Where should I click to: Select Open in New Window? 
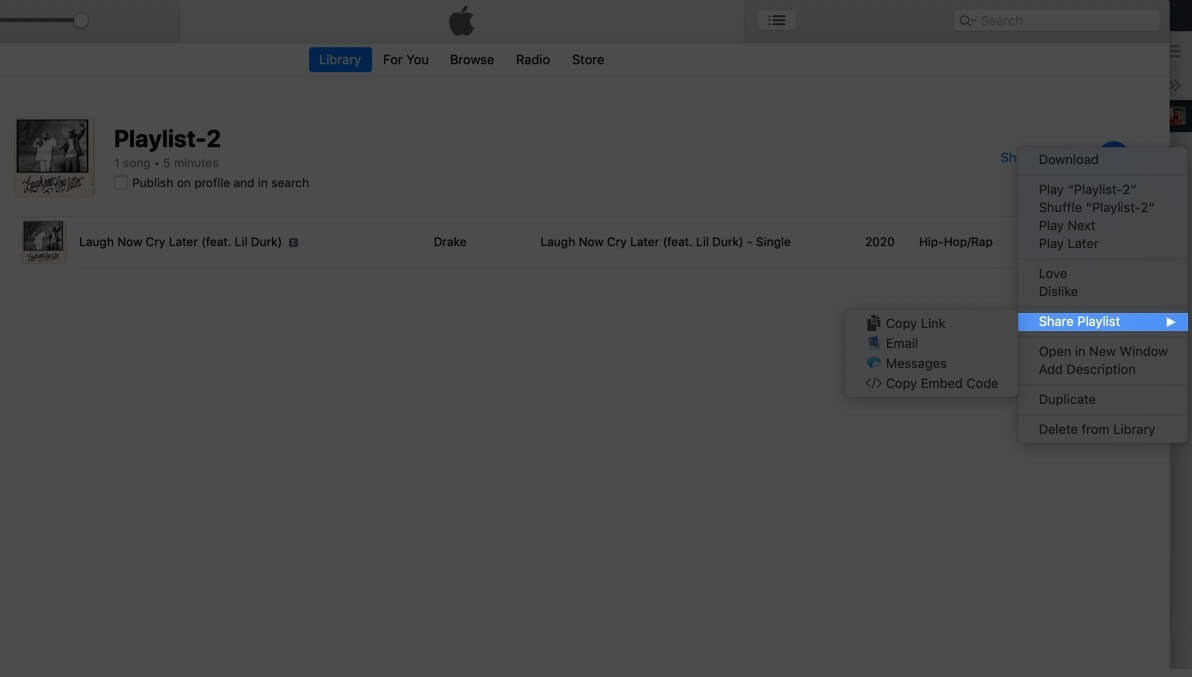(1102, 352)
